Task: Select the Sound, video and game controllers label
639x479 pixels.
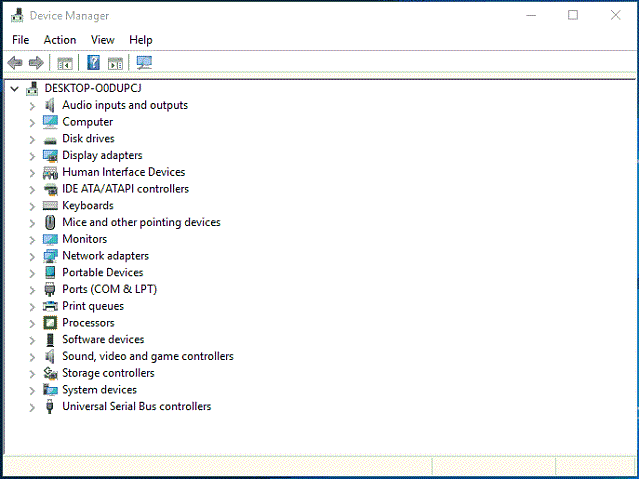Action: coord(148,356)
